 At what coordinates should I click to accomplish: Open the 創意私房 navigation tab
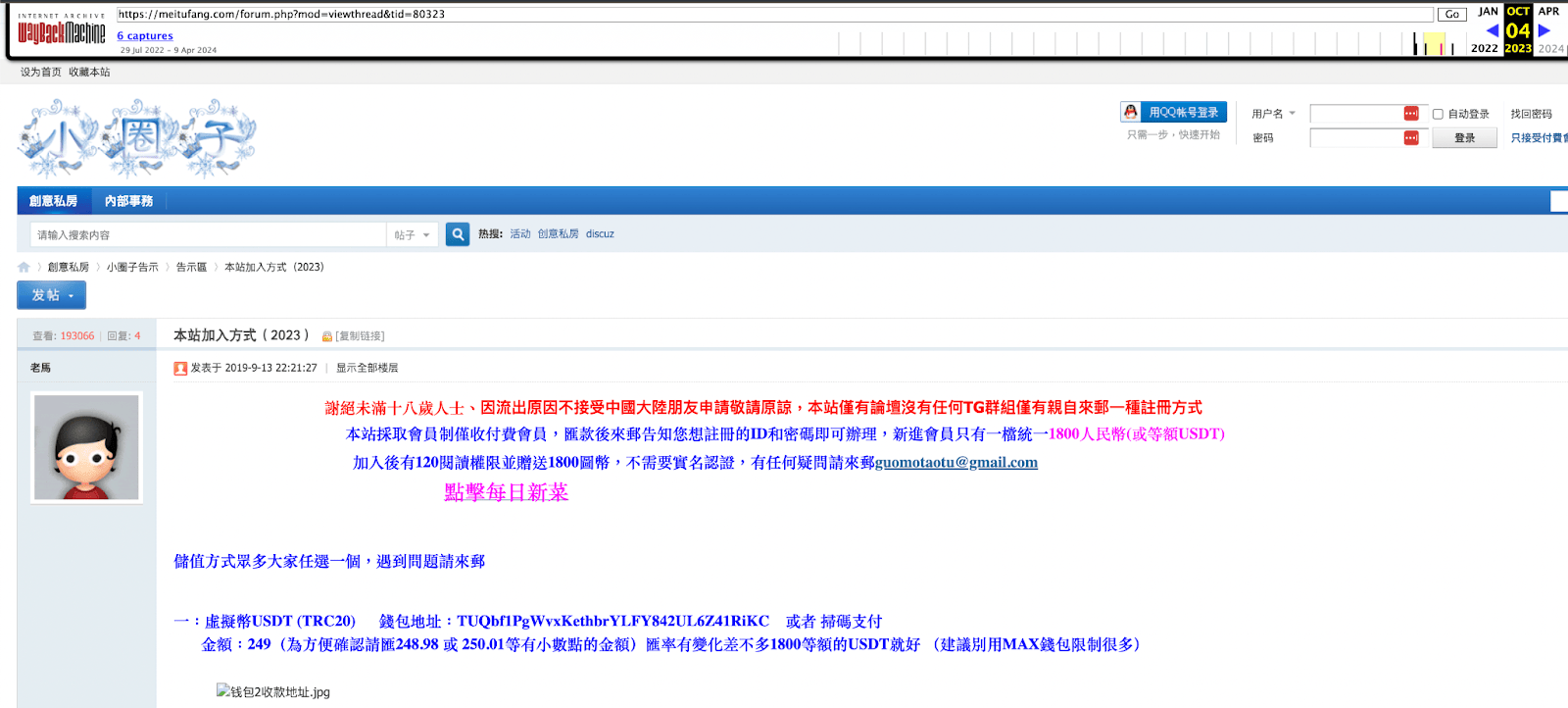pos(53,201)
